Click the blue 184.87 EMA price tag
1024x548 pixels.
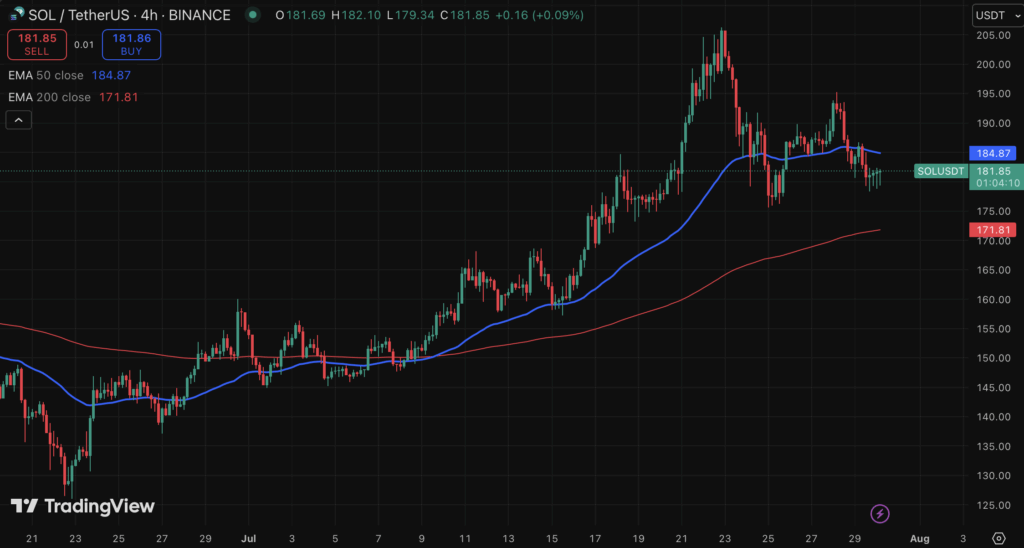[x=993, y=153]
